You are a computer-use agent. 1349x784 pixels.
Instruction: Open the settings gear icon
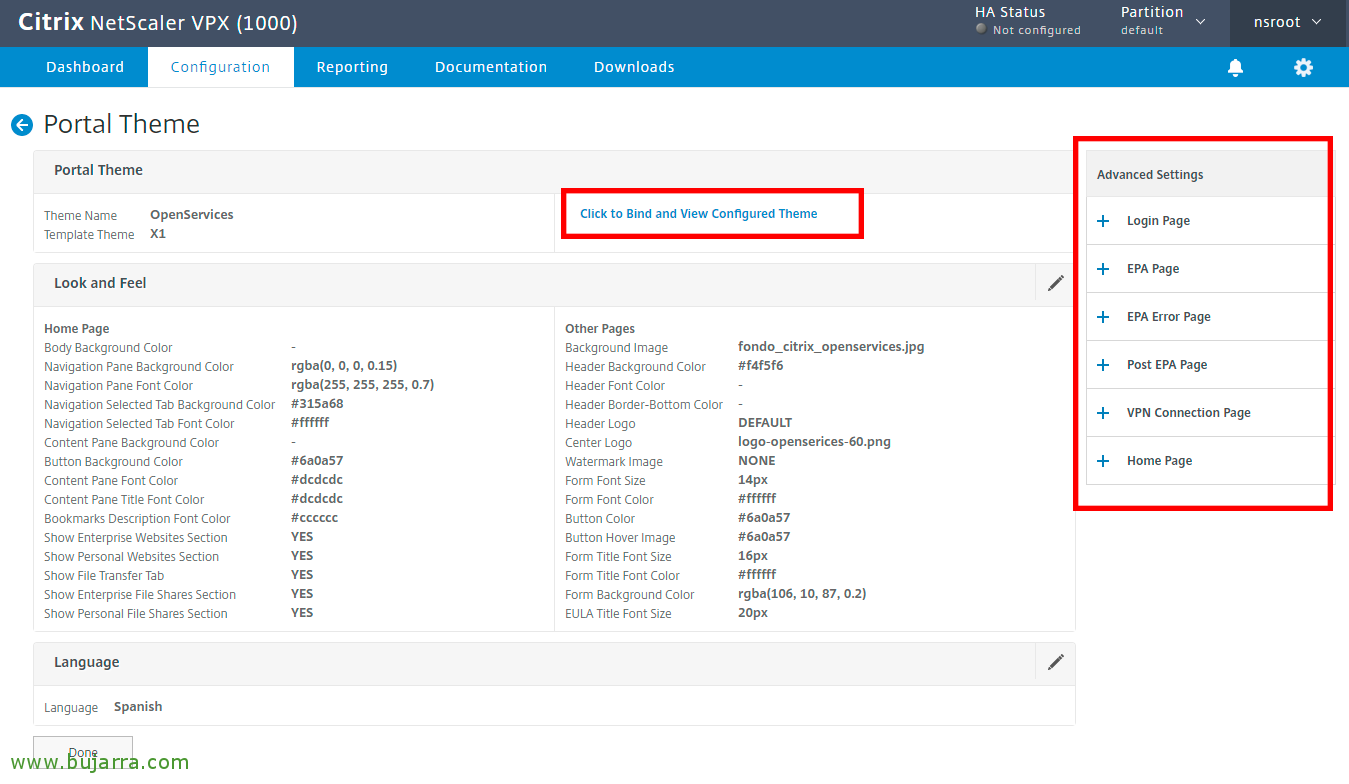[x=1303, y=67]
